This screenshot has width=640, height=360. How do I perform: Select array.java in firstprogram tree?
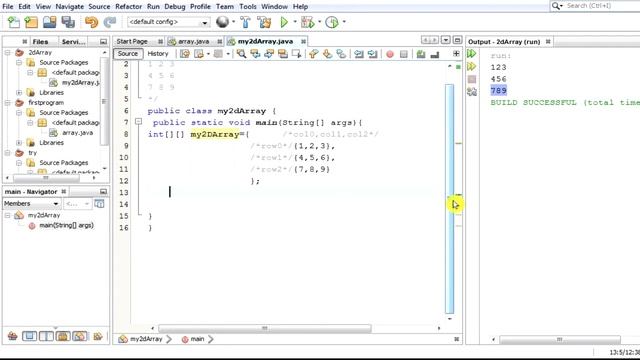[x=77, y=133]
